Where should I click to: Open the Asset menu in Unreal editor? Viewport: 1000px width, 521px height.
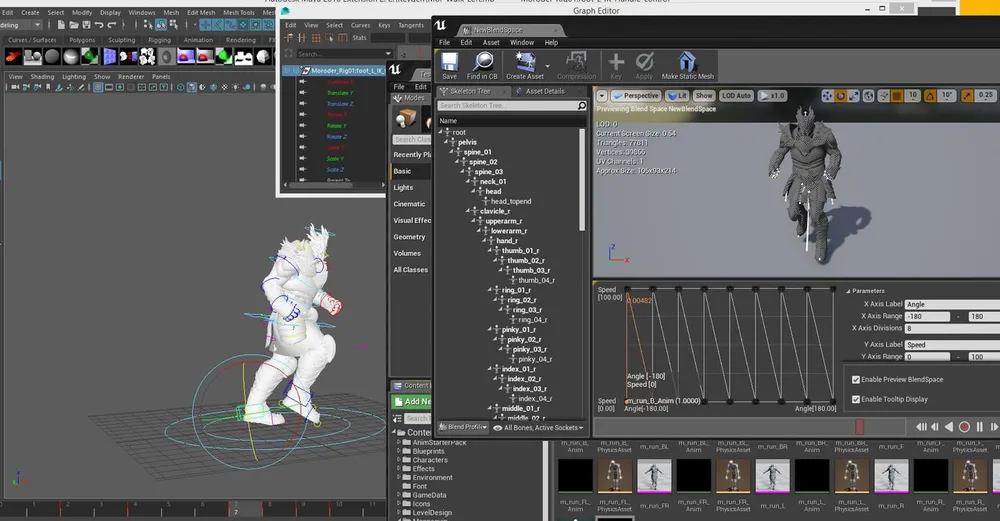pos(491,43)
